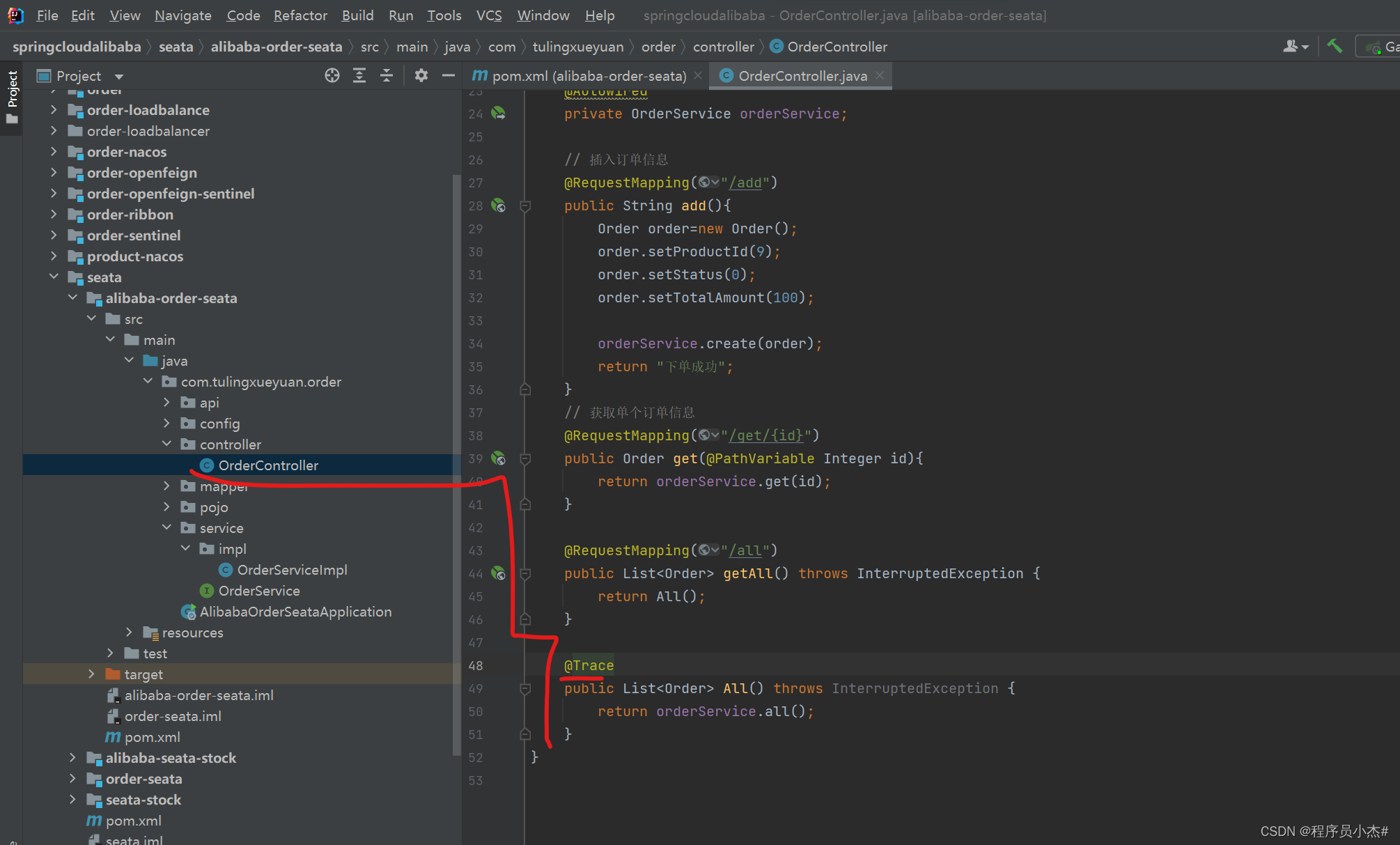Fold the All() method at line 49
The height and width of the screenshot is (845, 1400).
pyautogui.click(x=525, y=688)
